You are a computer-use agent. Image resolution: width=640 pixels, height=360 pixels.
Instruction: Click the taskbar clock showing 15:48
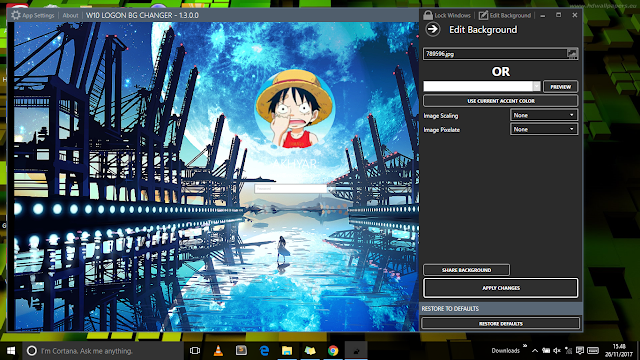tap(618, 351)
